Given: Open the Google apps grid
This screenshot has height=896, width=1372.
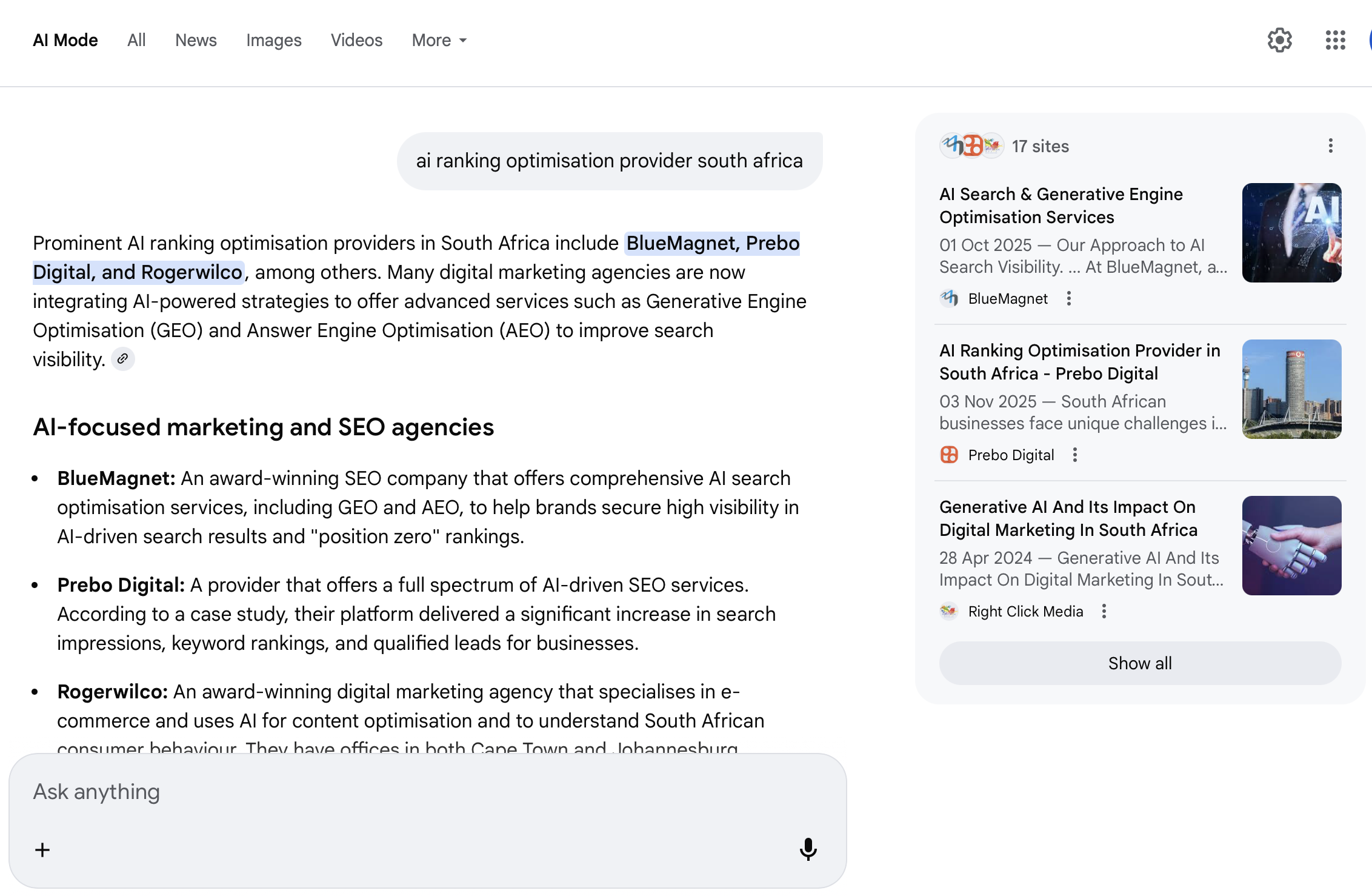Looking at the screenshot, I should coord(1334,40).
